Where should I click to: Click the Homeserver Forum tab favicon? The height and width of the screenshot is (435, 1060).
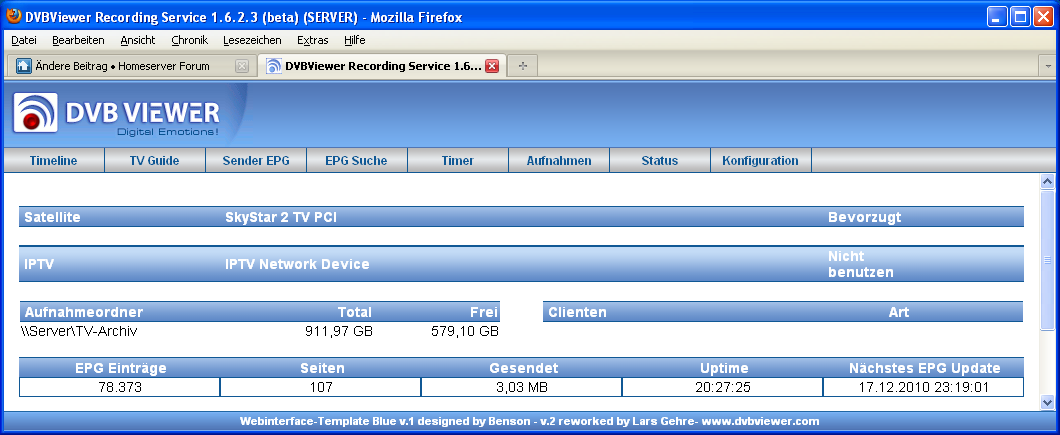pos(24,66)
